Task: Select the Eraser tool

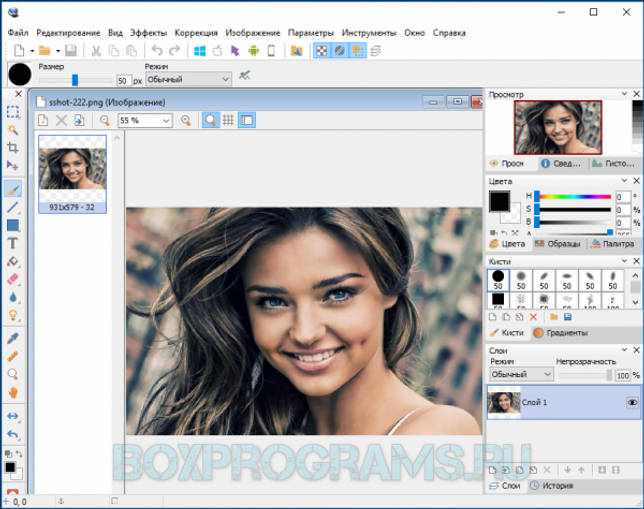Action: pos(13,279)
